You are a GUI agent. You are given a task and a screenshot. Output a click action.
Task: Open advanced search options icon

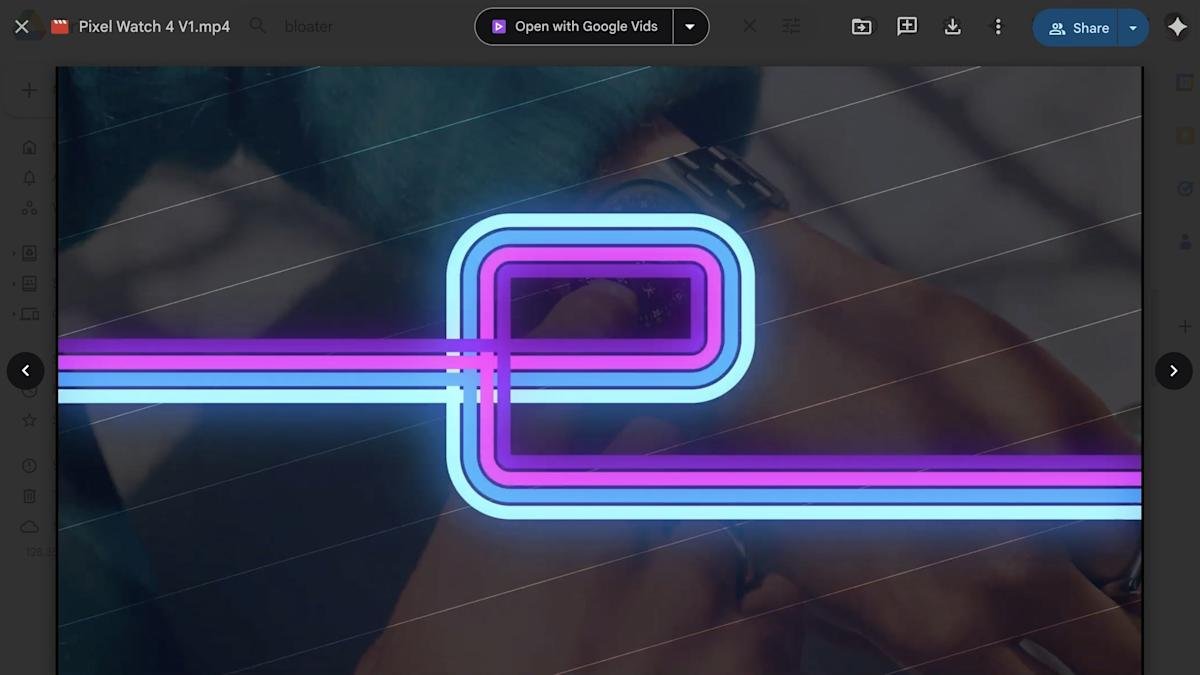coord(791,26)
